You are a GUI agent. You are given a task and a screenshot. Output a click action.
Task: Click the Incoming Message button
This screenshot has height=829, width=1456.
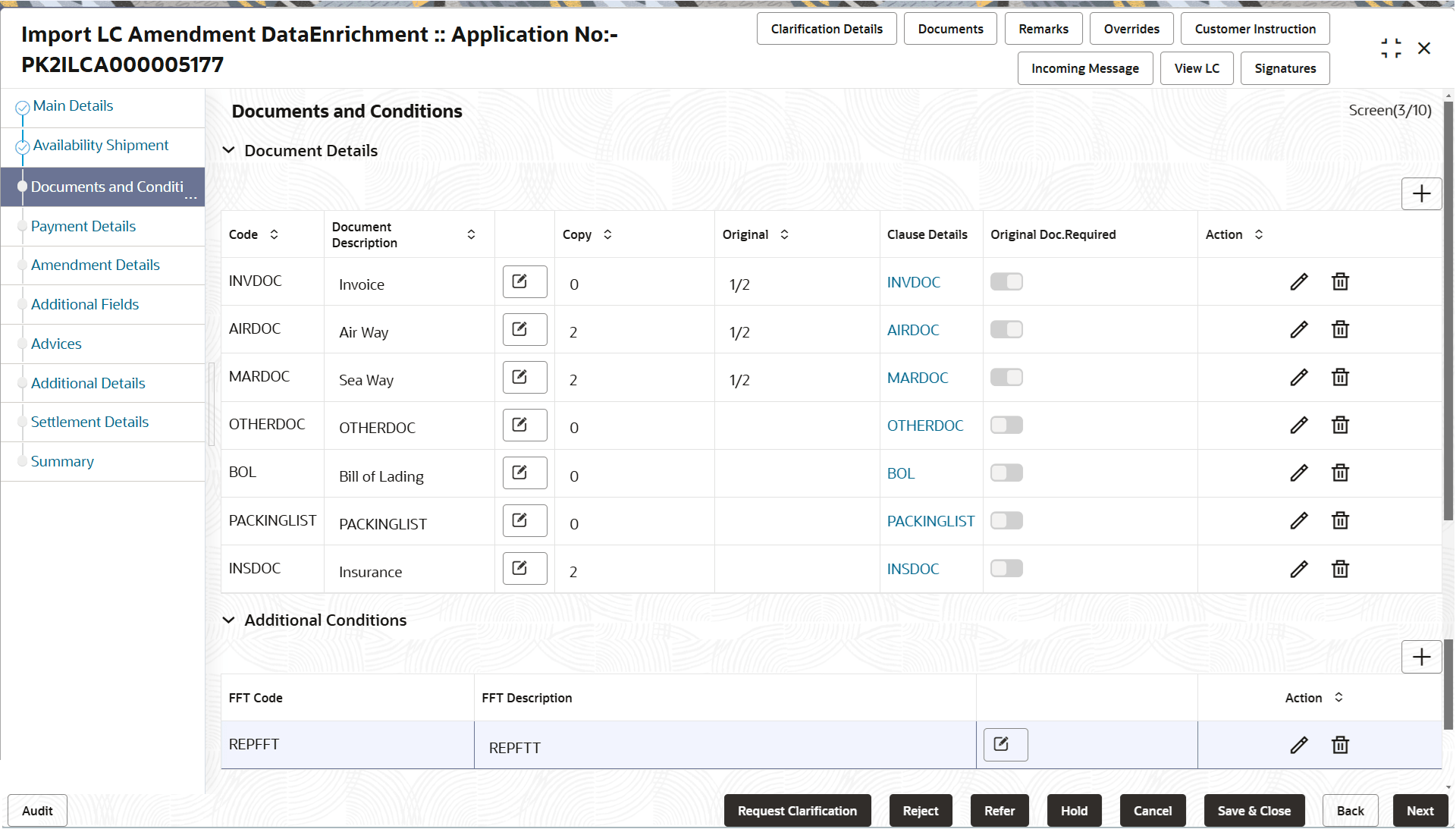coord(1084,68)
